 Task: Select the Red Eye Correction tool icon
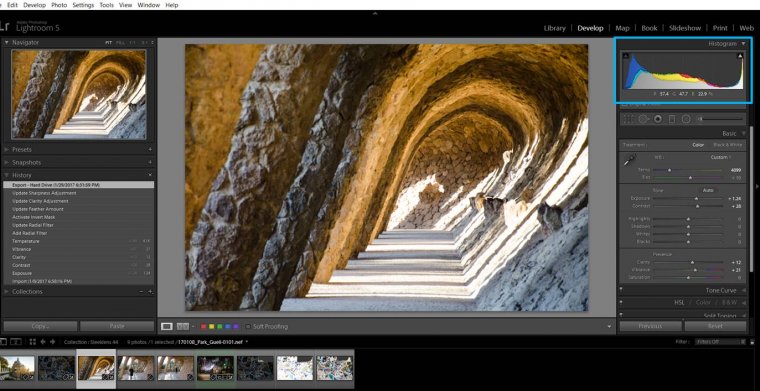pos(658,119)
